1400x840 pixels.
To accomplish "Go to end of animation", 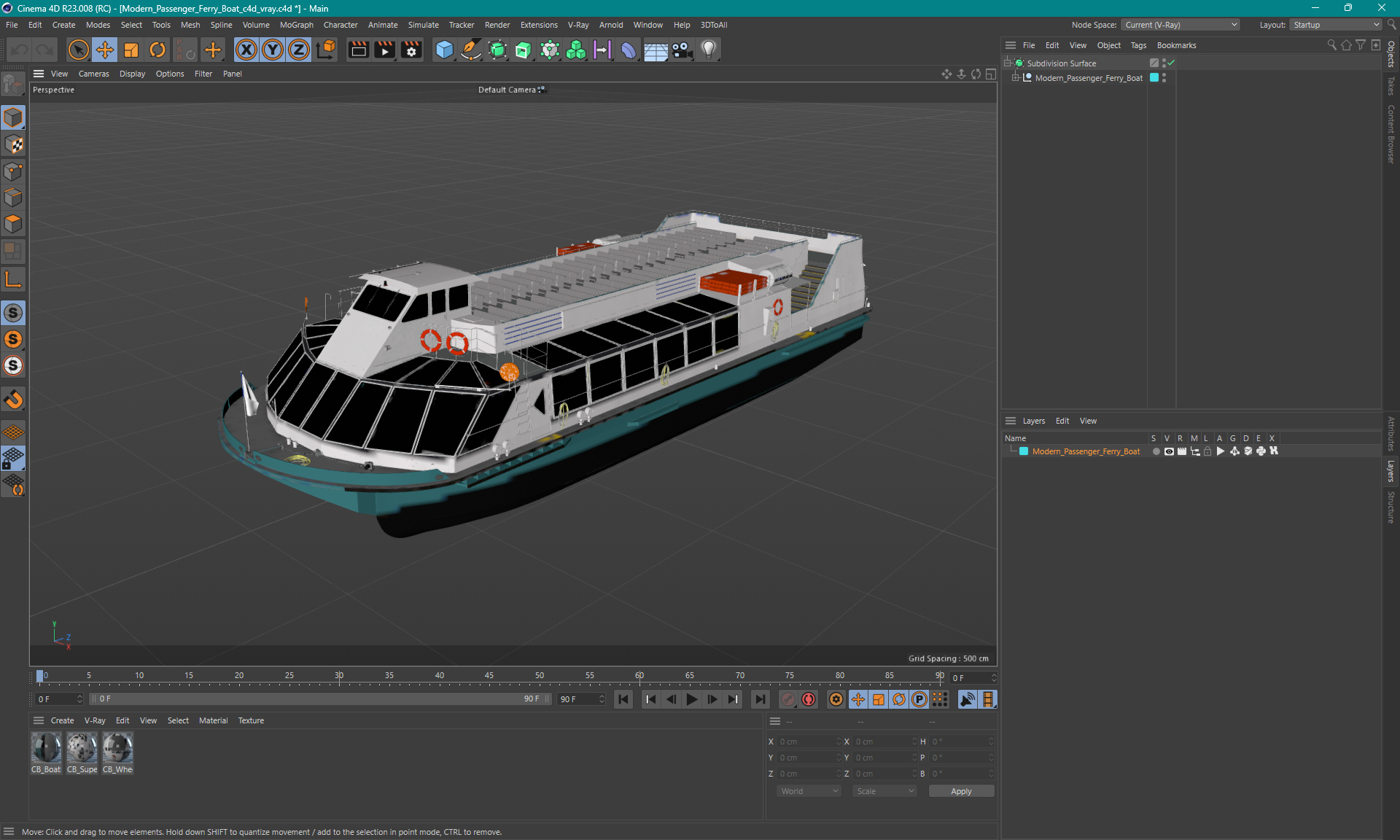I will [x=760, y=699].
